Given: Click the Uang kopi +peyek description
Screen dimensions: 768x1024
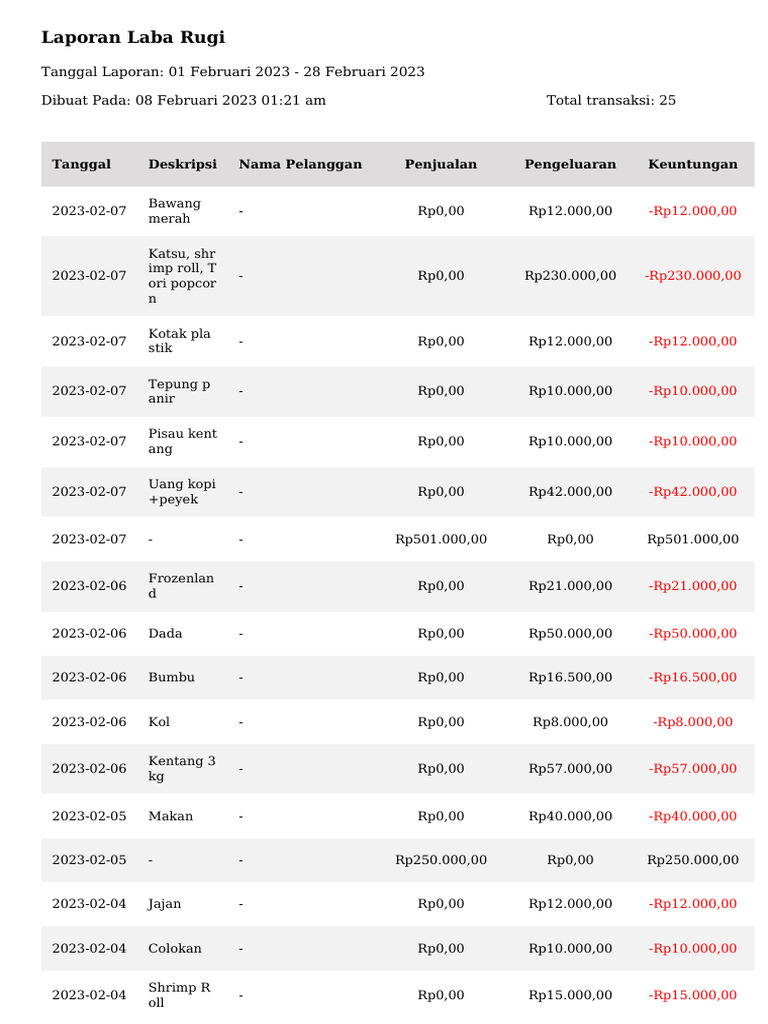Looking at the screenshot, I should pos(182,492).
